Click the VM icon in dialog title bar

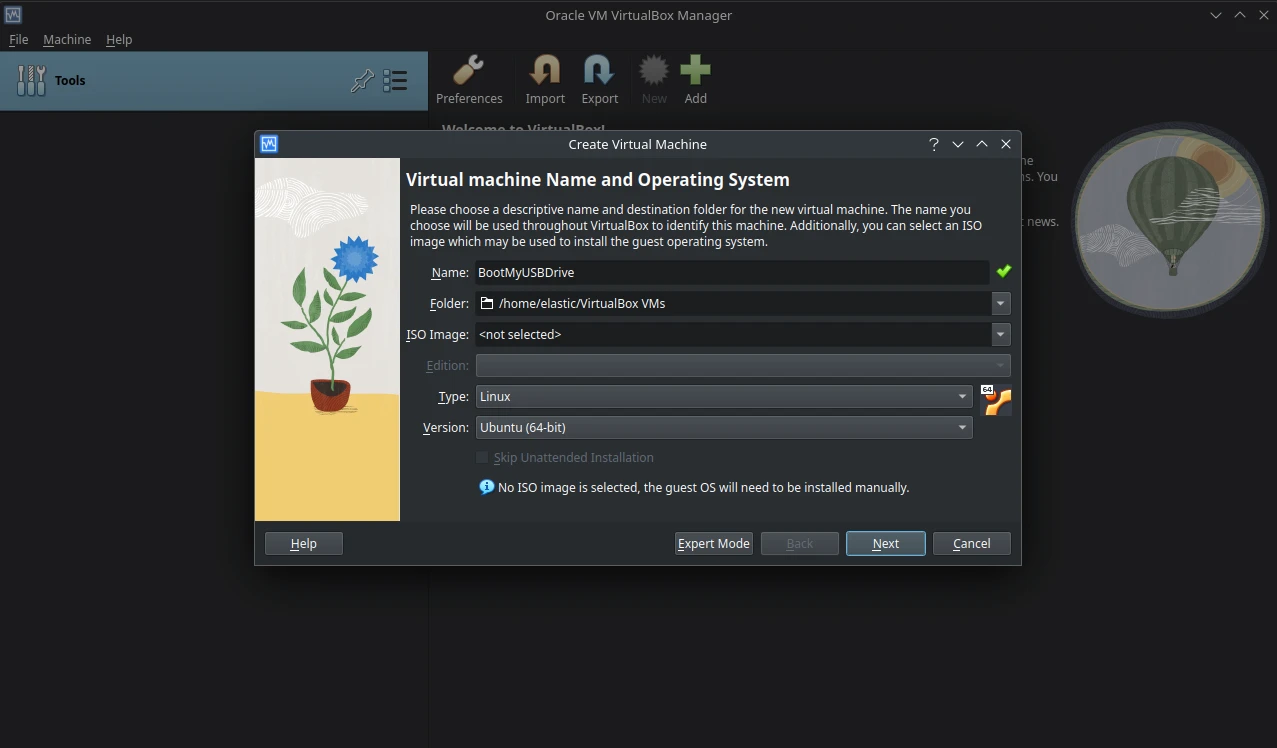268,144
